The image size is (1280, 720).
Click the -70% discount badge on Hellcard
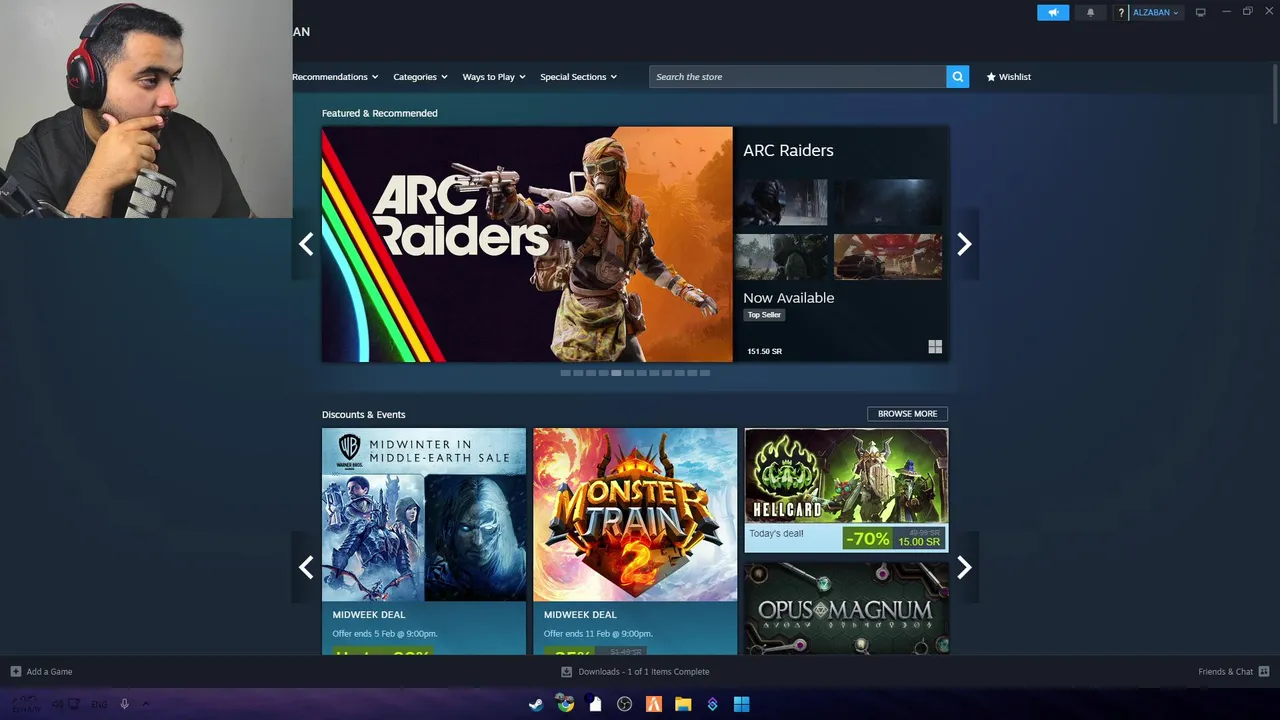867,539
